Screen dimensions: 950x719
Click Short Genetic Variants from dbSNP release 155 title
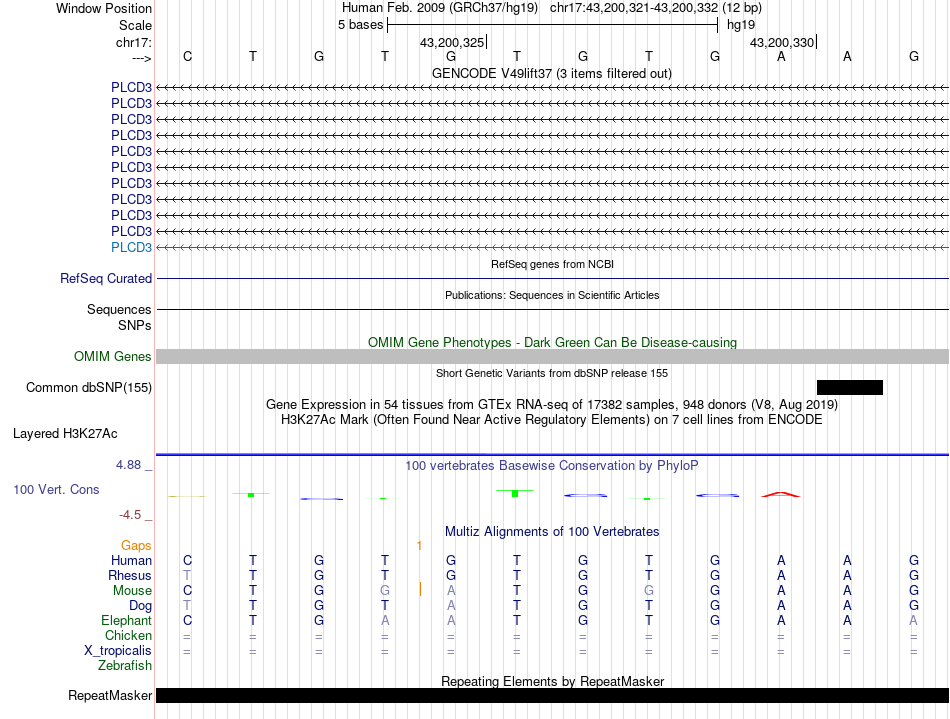[552, 373]
